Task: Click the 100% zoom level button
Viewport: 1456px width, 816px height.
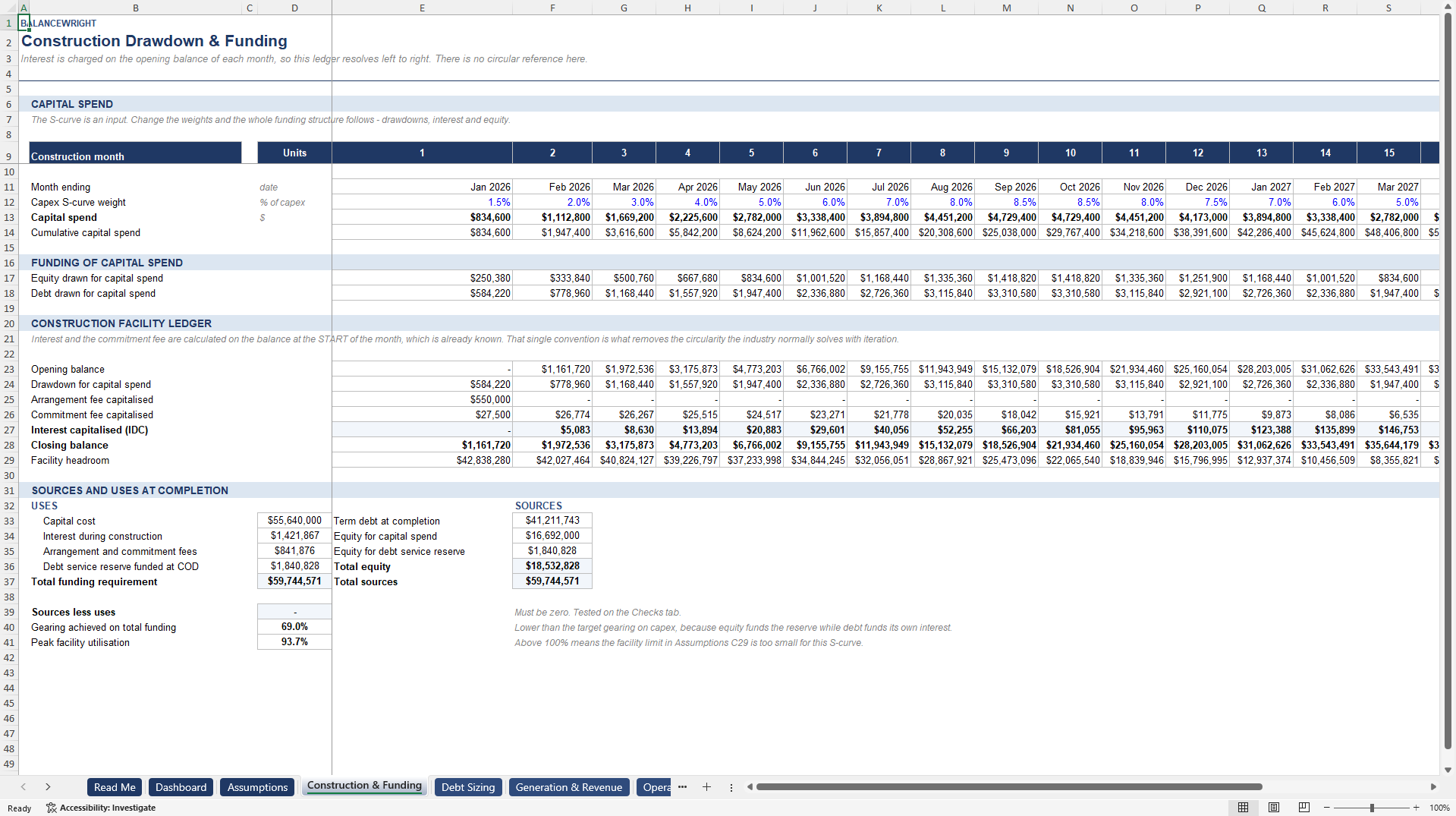Action: click(1439, 808)
